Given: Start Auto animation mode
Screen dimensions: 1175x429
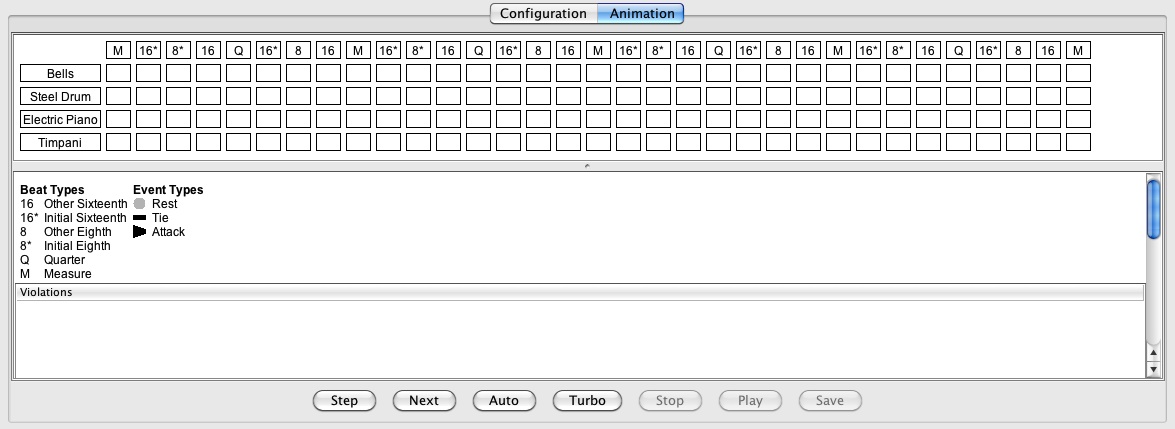Looking at the screenshot, I should point(504,400).
